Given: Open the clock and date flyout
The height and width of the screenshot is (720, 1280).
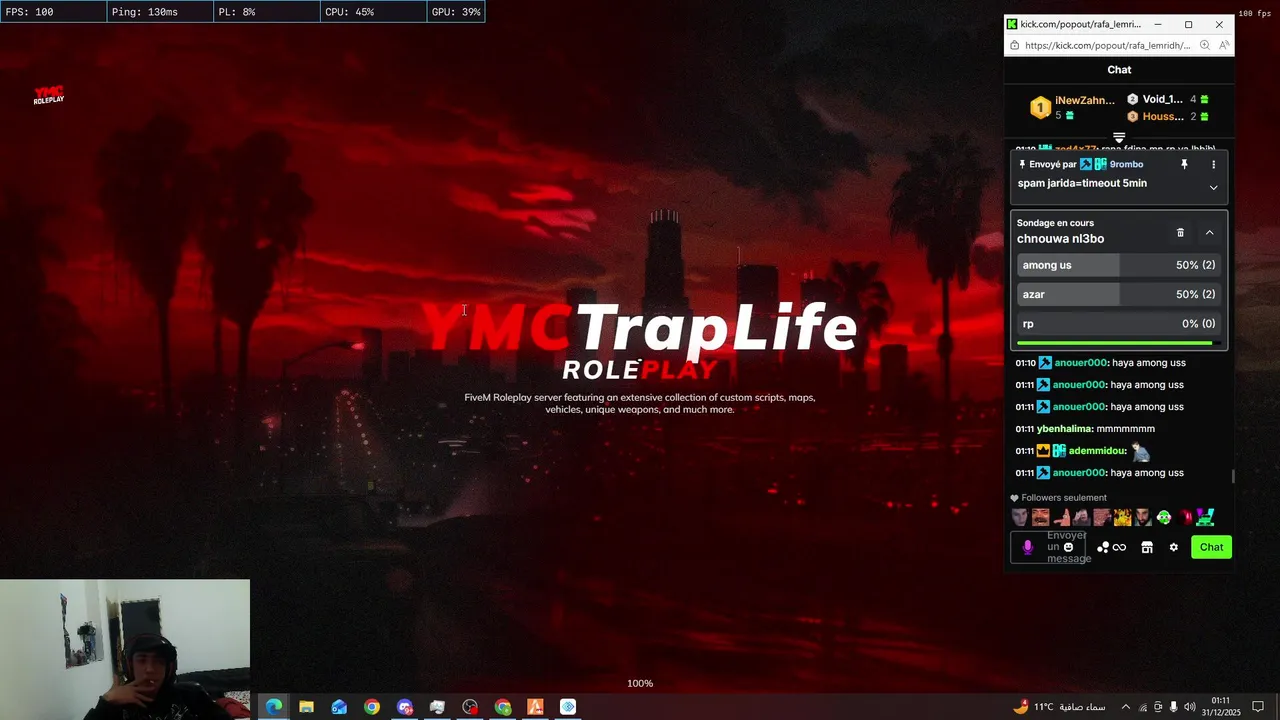Looking at the screenshot, I should 1221,707.
